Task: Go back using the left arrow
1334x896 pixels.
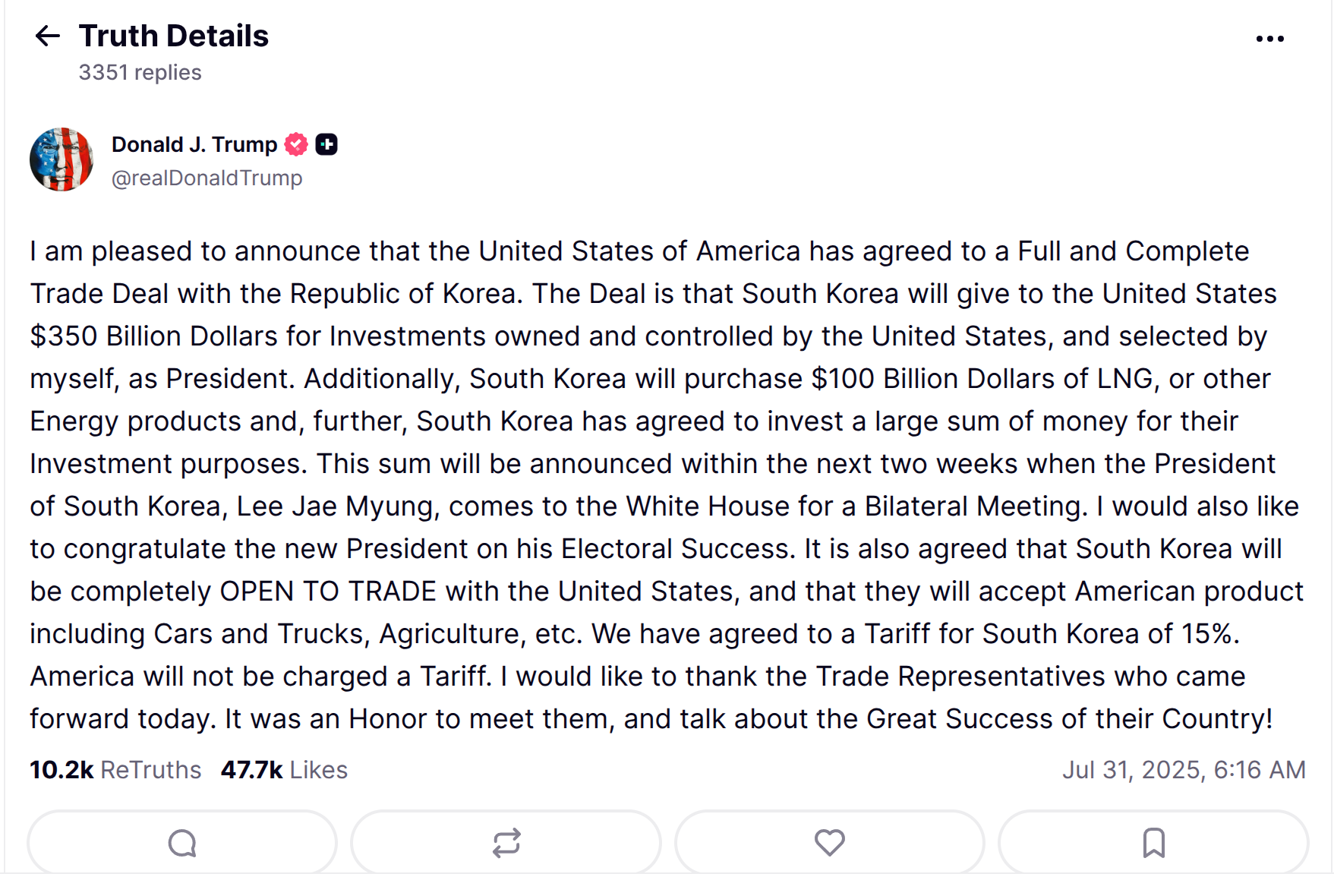Action: (47, 36)
